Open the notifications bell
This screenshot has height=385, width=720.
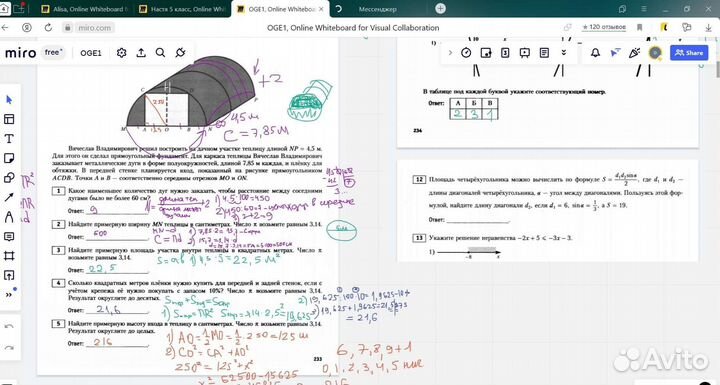(595, 53)
